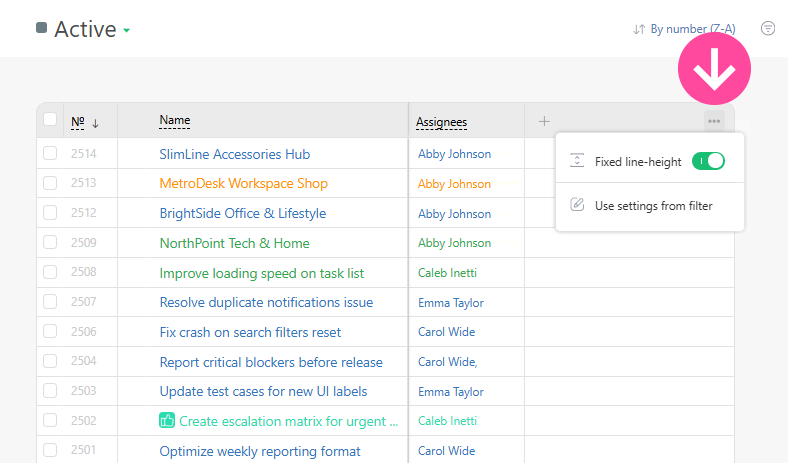Viewport: 788px width, 463px height.
Task: Click the thumbs-up icon on task 2502
Action: tap(167, 421)
